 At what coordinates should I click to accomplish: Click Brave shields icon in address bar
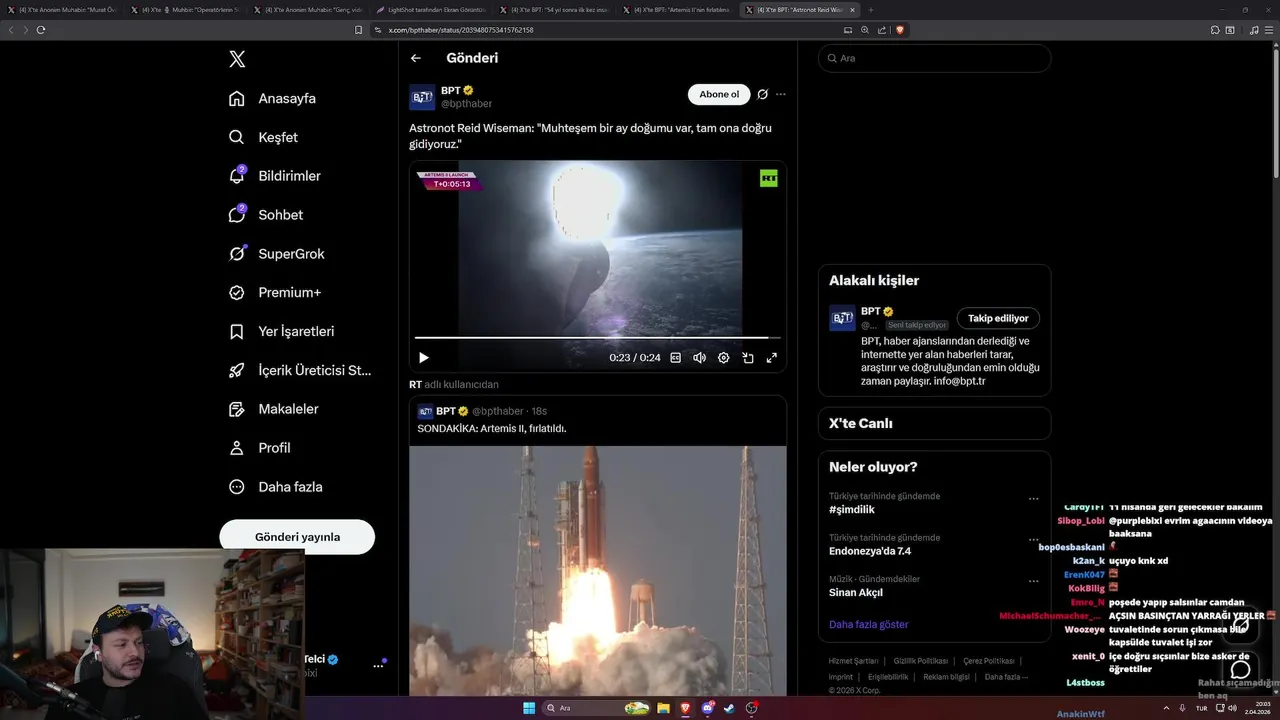pyautogui.click(x=900, y=30)
